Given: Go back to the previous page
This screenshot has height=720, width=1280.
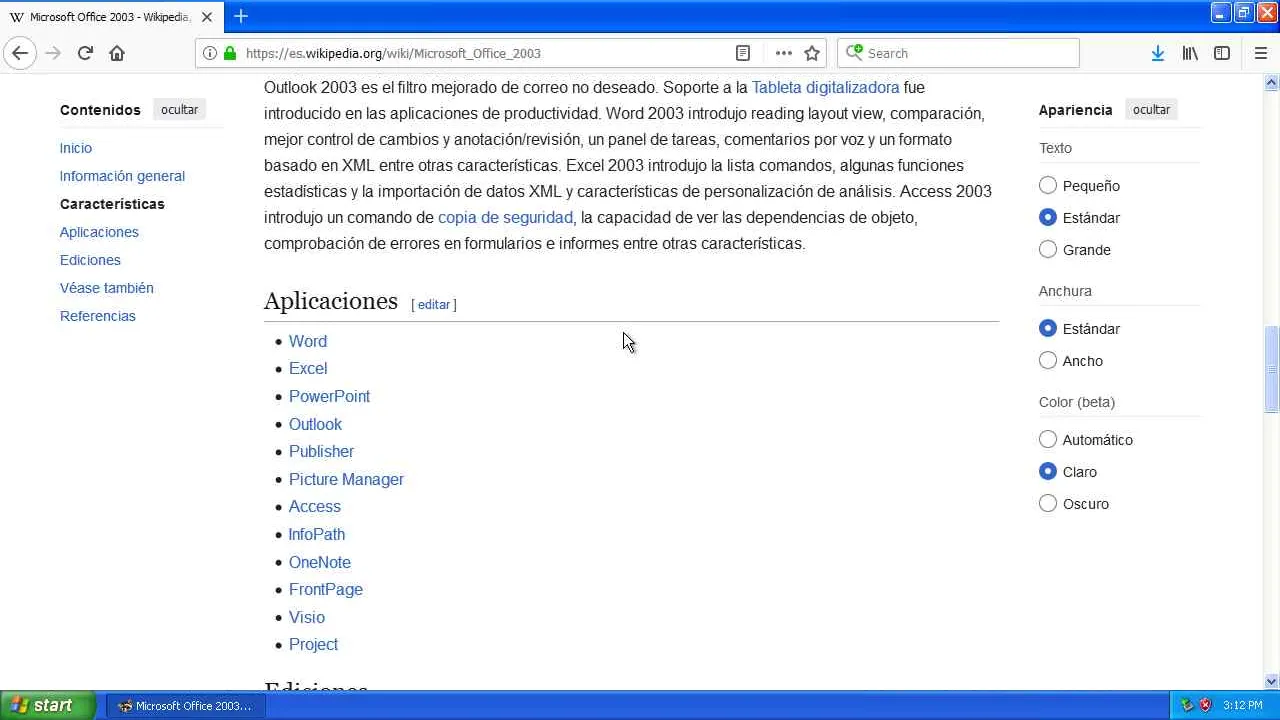Looking at the screenshot, I should (20, 53).
